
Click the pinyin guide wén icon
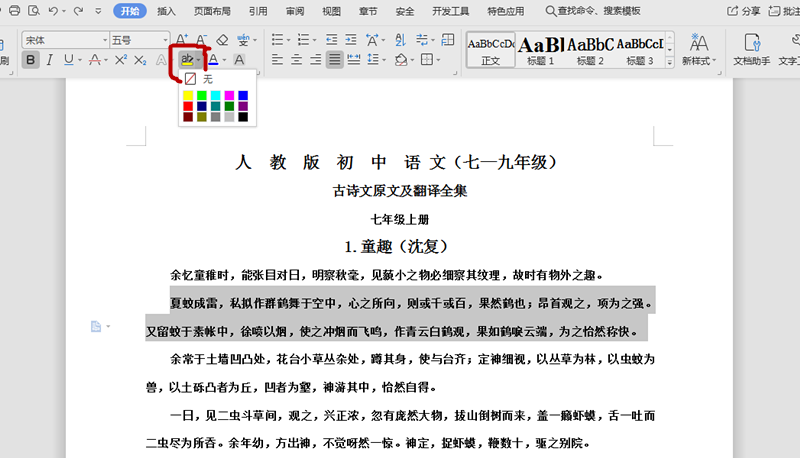[243, 39]
